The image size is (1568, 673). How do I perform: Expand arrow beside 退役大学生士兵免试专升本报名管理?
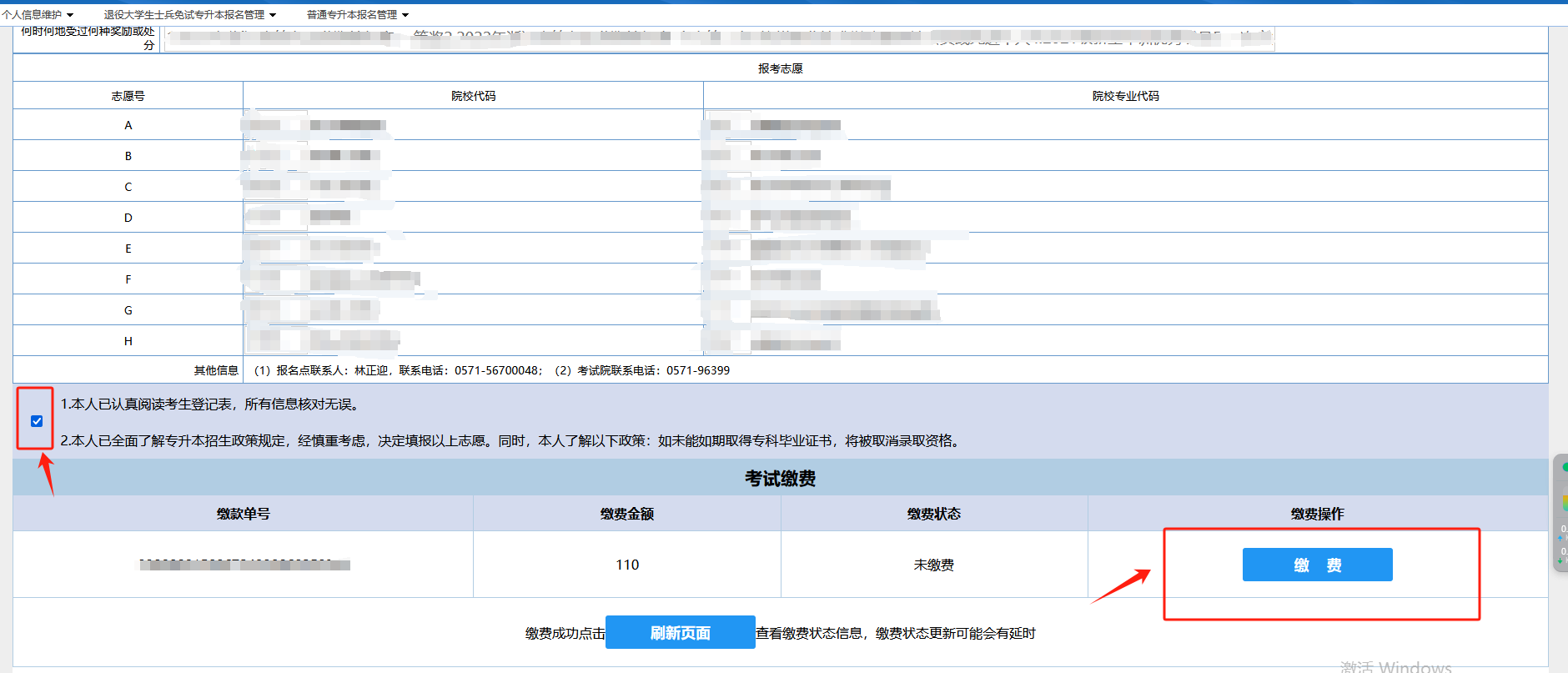click(x=273, y=15)
